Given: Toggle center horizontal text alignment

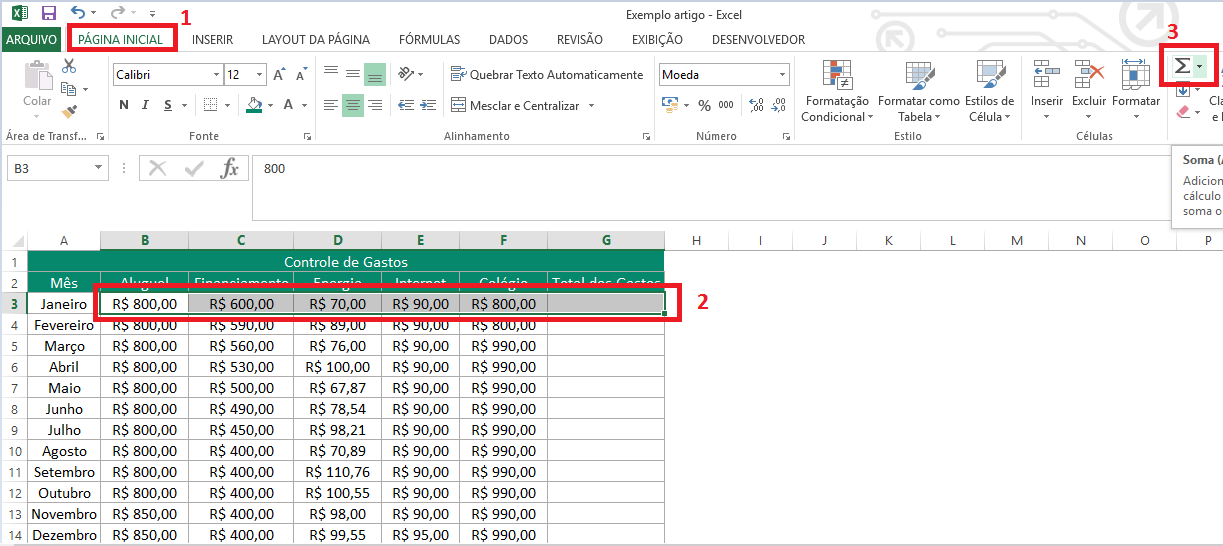Looking at the screenshot, I should [x=352, y=105].
